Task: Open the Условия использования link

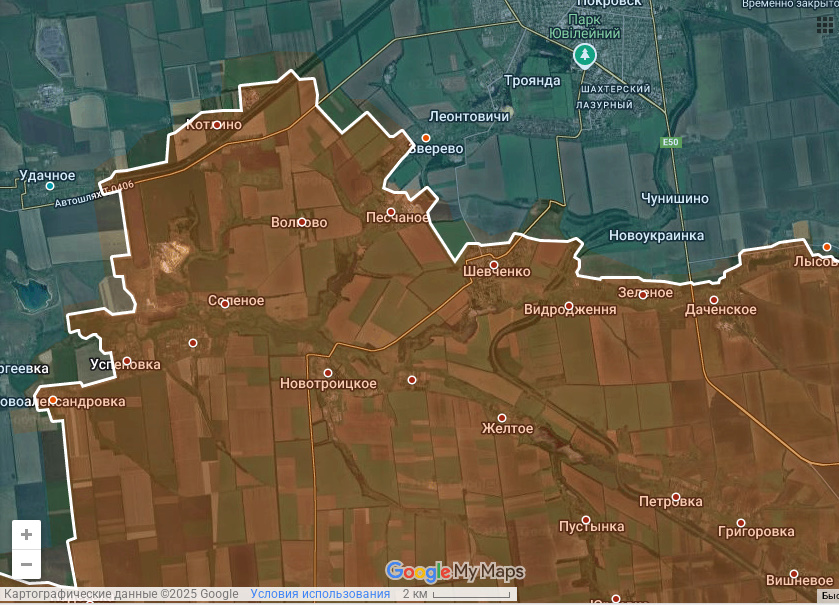Action: (x=320, y=594)
